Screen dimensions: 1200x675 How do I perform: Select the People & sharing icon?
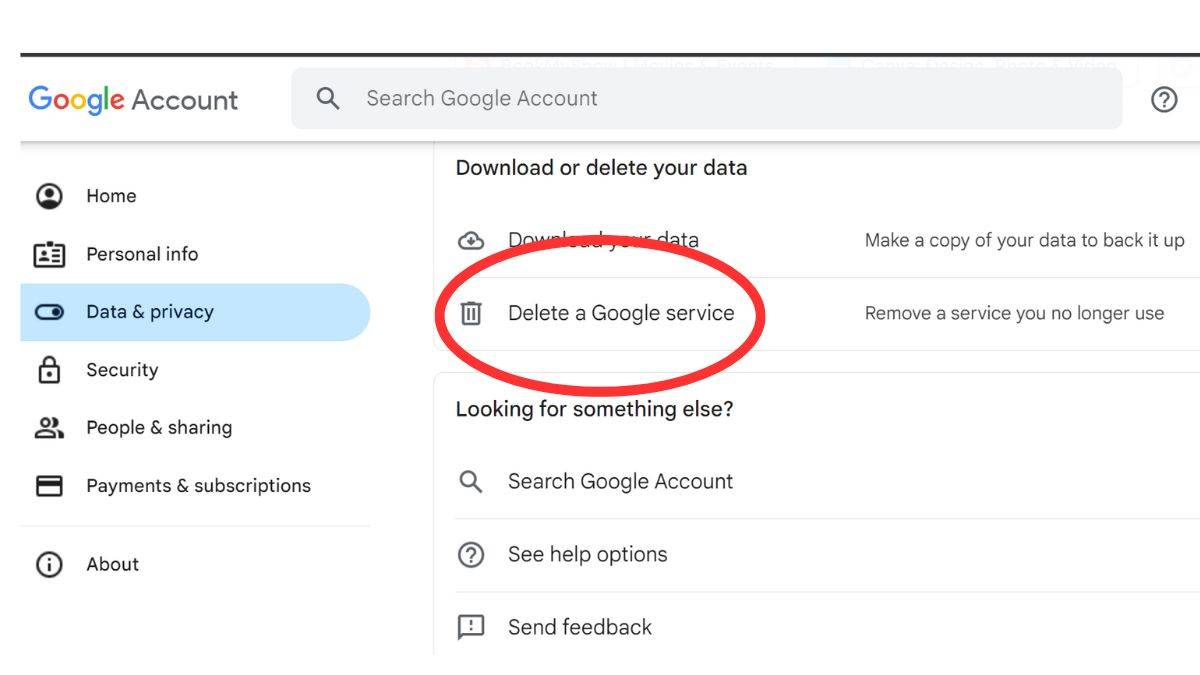click(50, 428)
